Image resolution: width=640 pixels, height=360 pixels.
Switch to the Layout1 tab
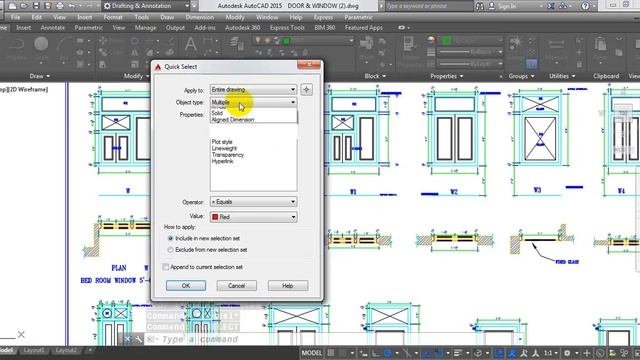(x=33, y=351)
